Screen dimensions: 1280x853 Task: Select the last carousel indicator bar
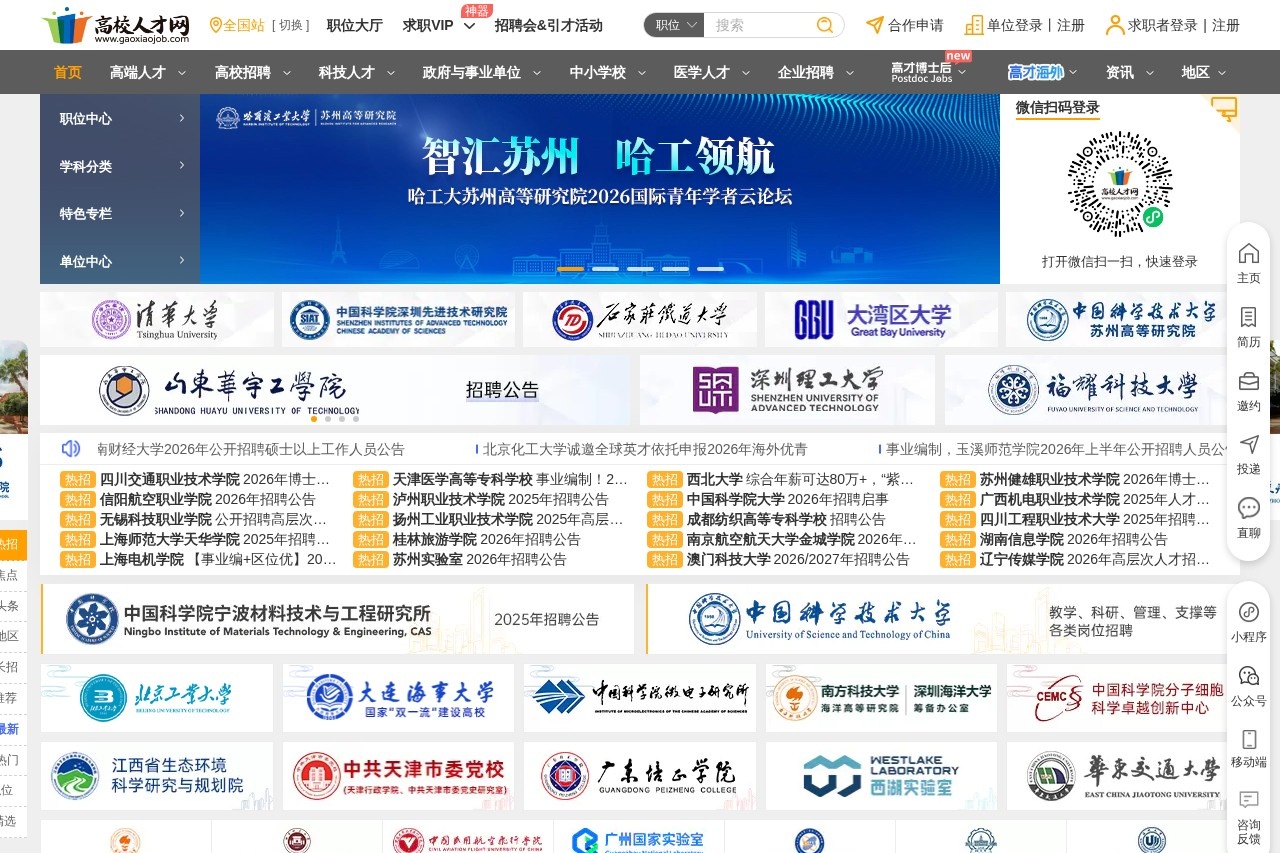pyautogui.click(x=710, y=269)
